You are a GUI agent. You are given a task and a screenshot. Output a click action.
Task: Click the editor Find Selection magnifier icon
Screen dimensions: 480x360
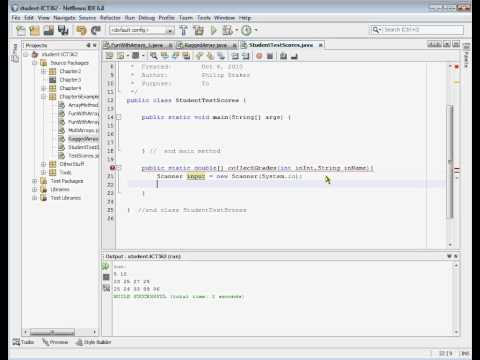[x=154, y=56]
